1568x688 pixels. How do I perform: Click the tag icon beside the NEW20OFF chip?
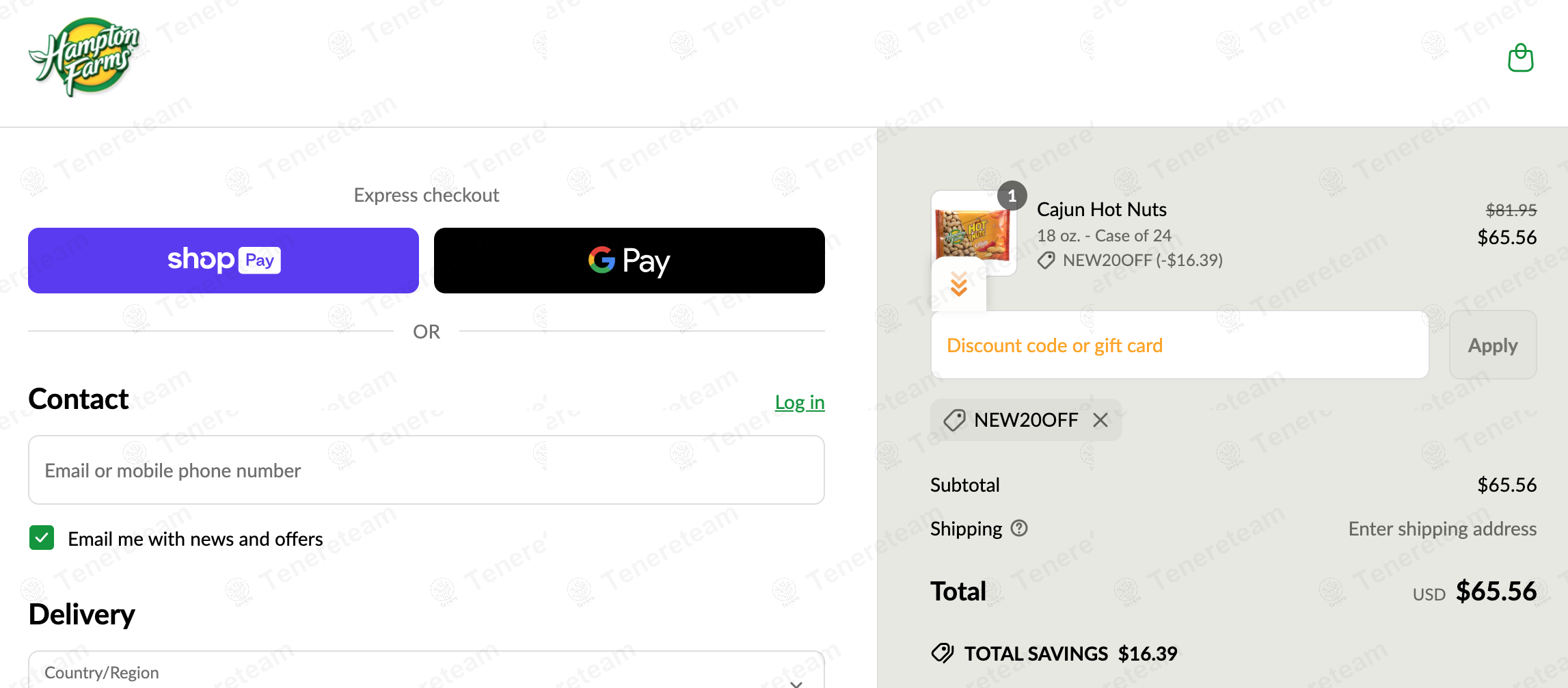coord(954,420)
